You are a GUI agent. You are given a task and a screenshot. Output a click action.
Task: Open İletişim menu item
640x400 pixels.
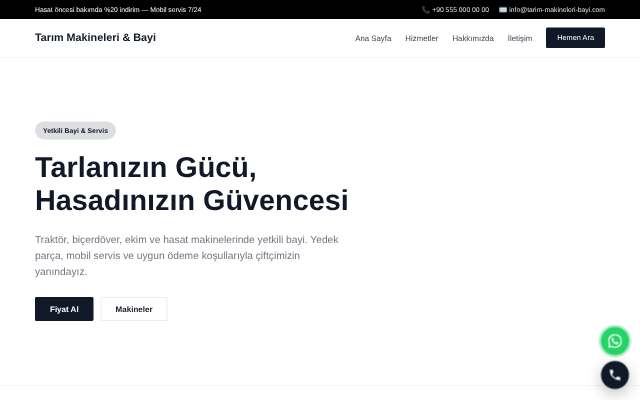520,38
